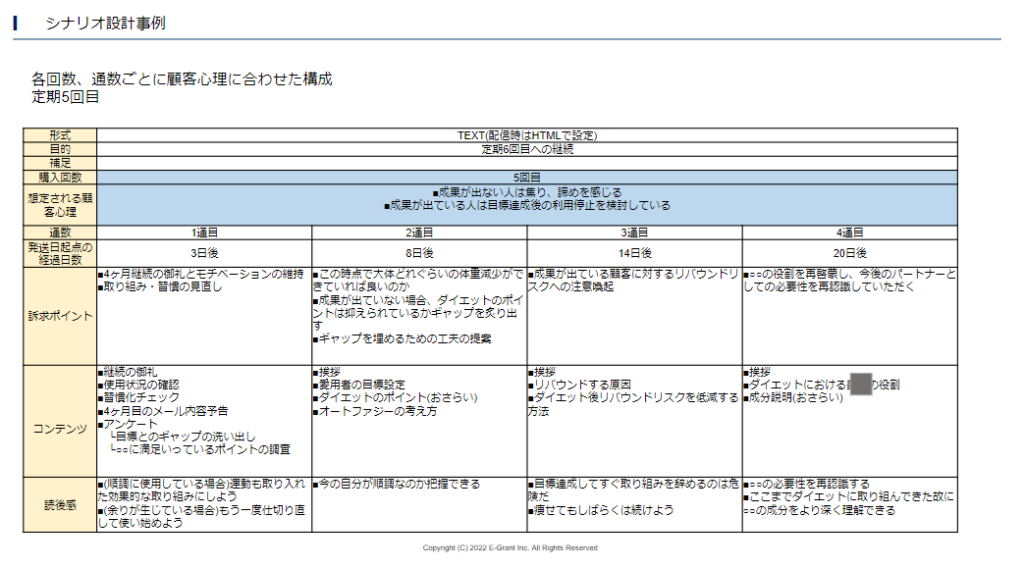The image size is (1024, 568).
Task: Select the 読後感 row header
Action: [x=60, y=505]
